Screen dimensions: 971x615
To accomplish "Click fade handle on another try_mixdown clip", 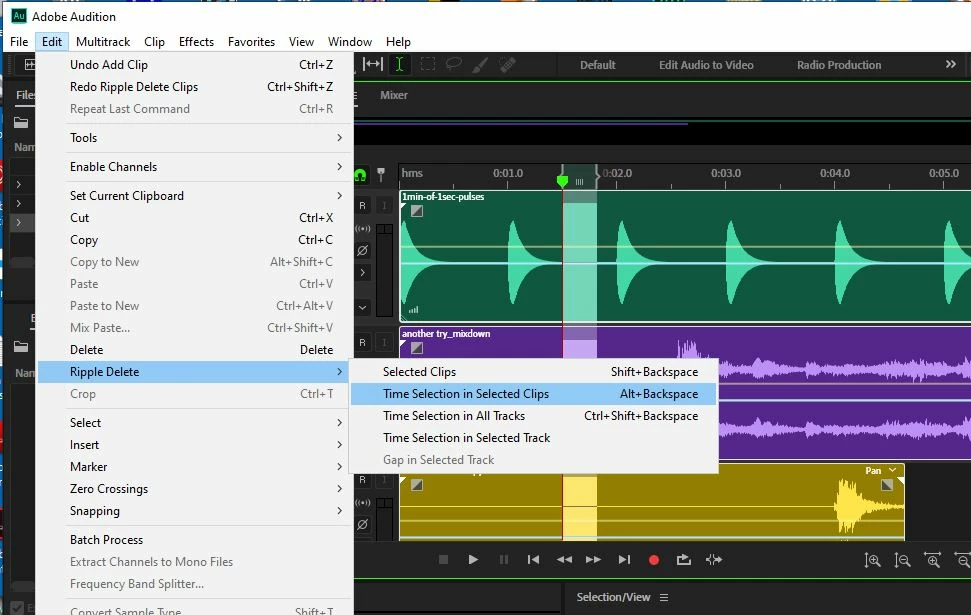I will (x=417, y=348).
